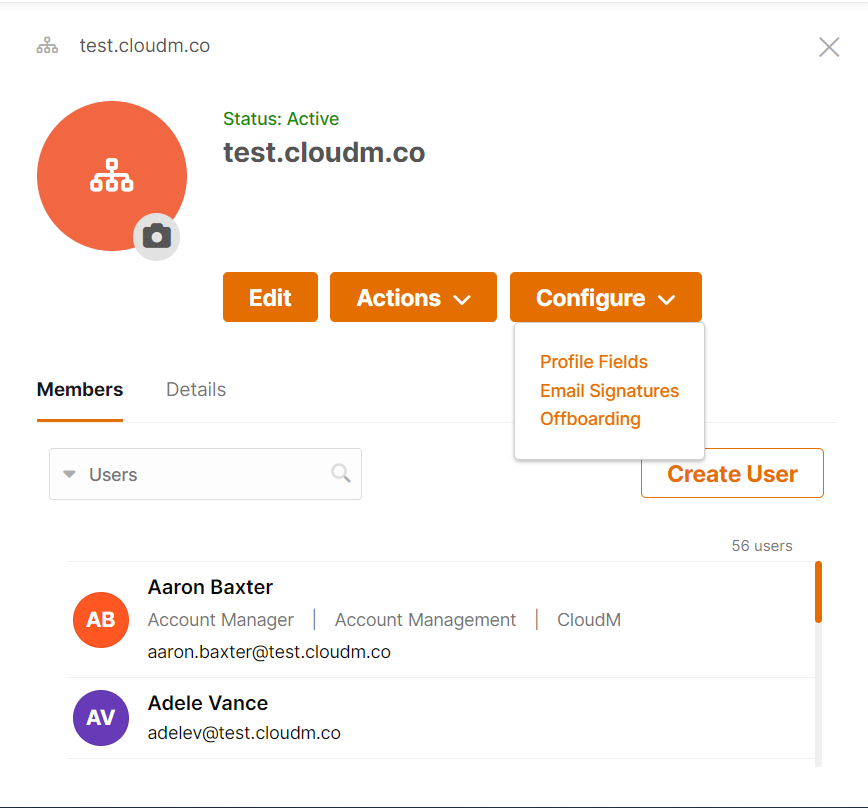The height and width of the screenshot is (808, 868).
Task: Click the 56 users count
Action: pyautogui.click(x=762, y=546)
